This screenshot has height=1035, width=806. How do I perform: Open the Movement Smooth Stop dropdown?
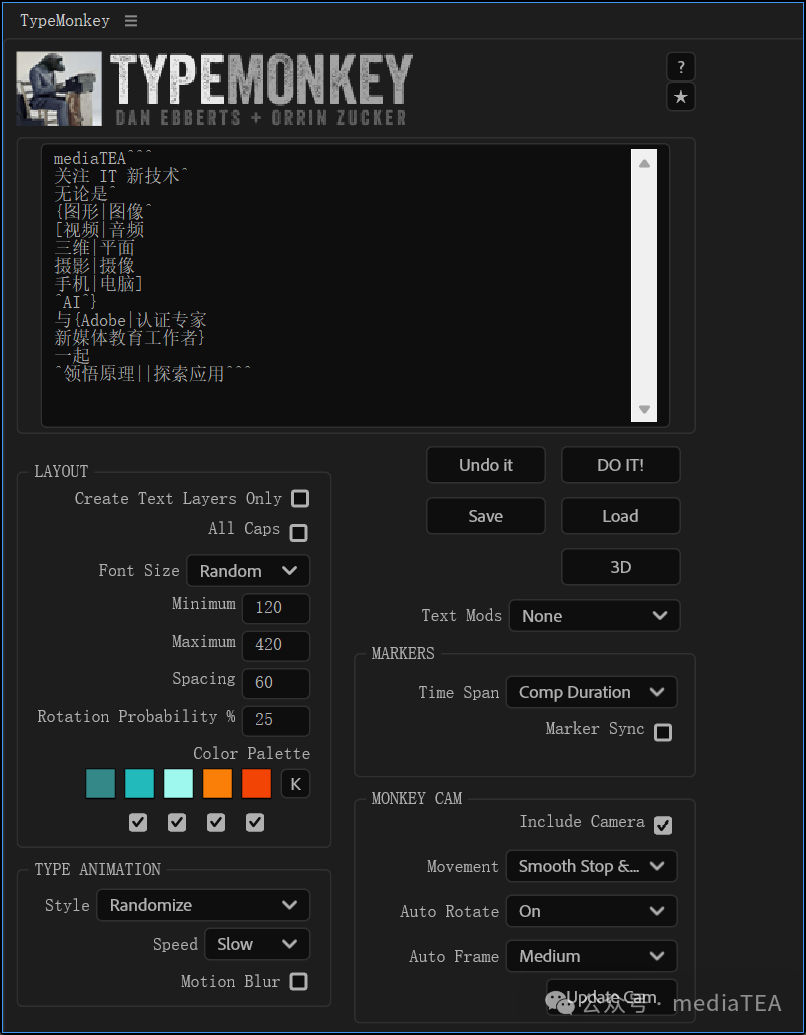click(x=591, y=866)
